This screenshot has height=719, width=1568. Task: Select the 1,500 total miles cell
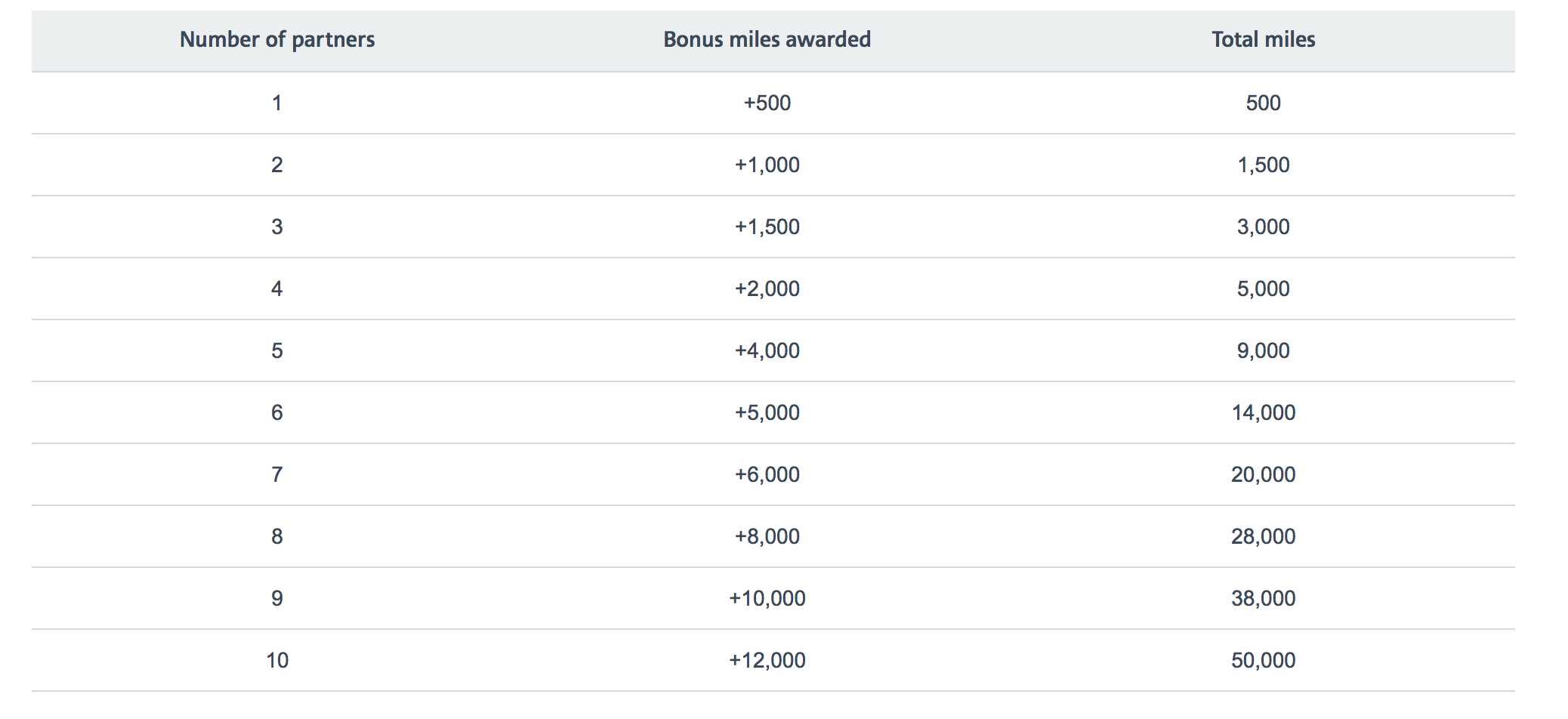[1263, 165]
